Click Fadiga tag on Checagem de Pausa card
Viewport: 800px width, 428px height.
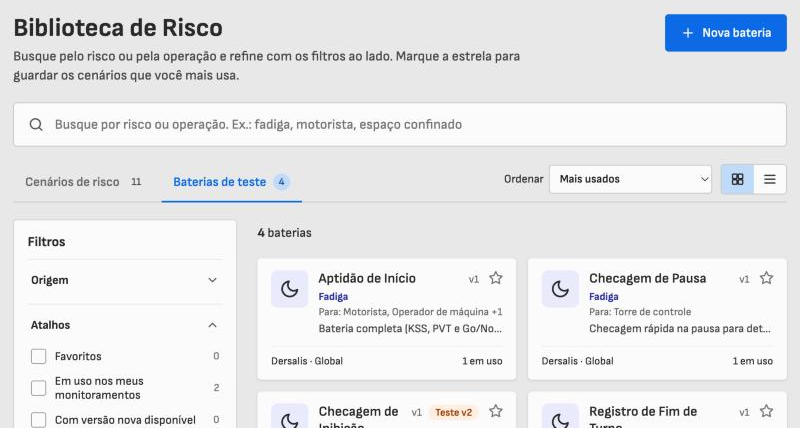pyautogui.click(x=604, y=296)
